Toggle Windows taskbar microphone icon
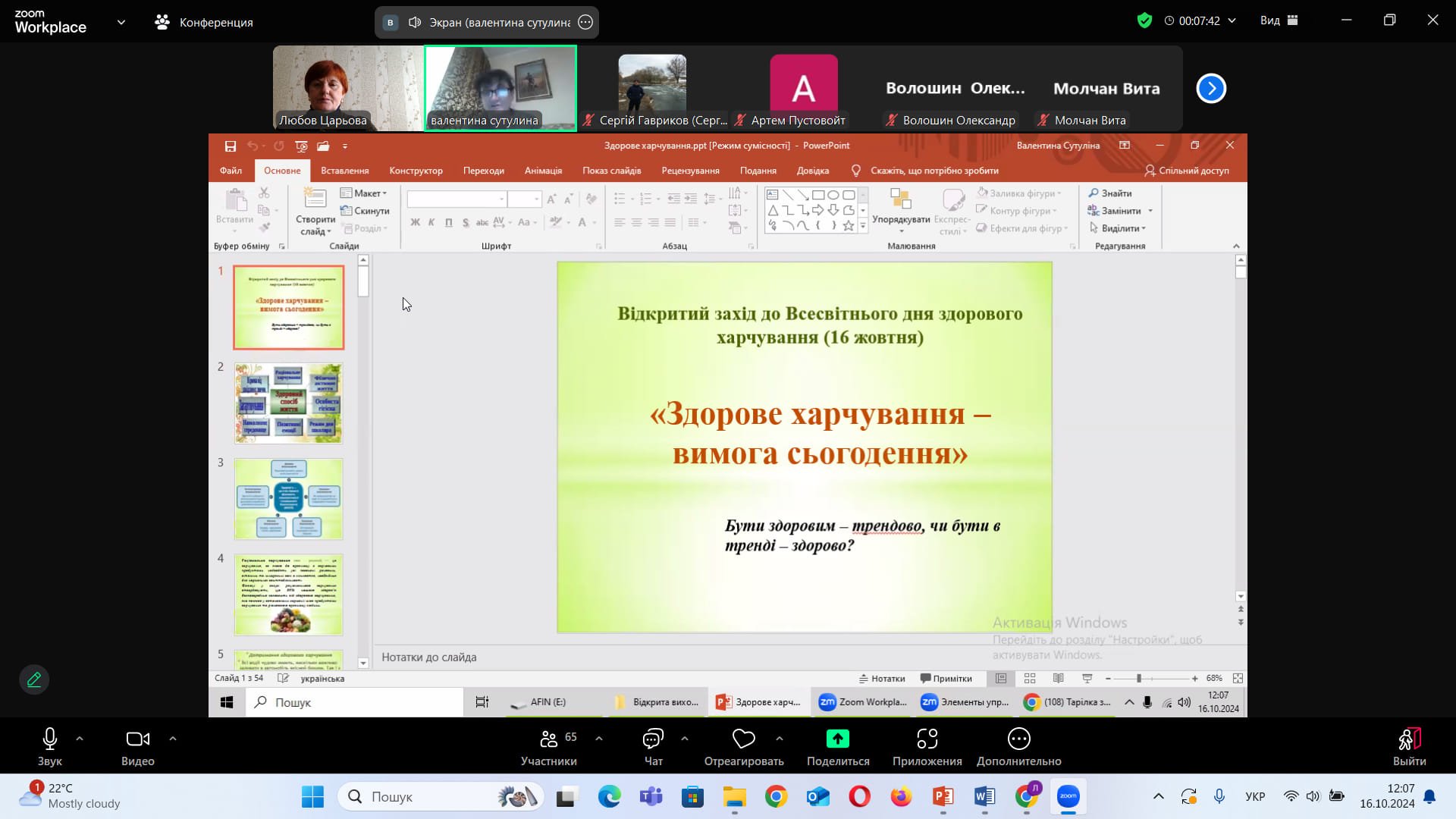The image size is (1456, 819). (1219, 796)
